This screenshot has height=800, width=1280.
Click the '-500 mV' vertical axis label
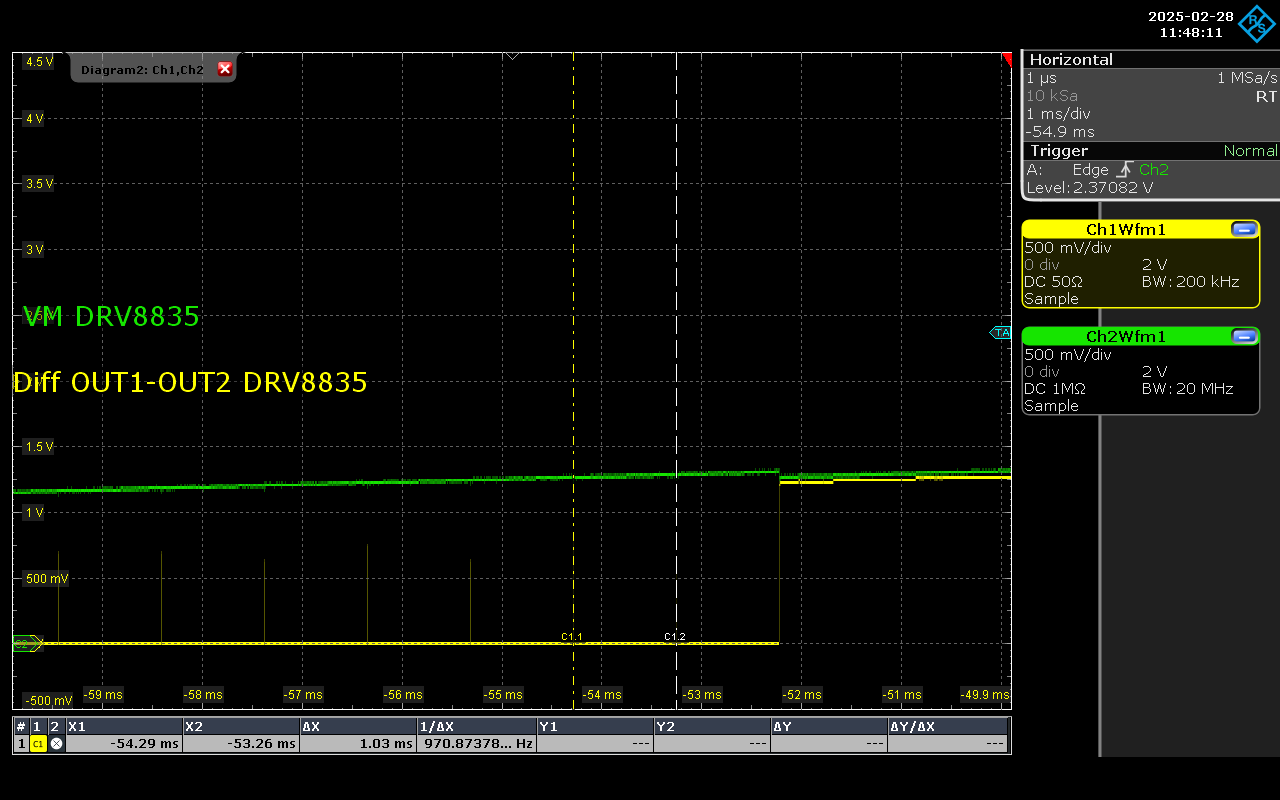(48, 700)
